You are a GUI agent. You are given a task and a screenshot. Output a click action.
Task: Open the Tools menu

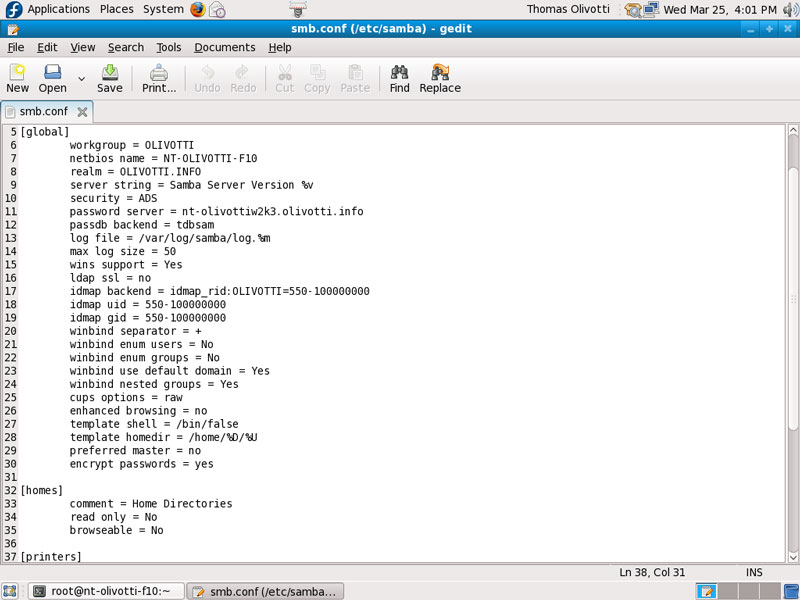point(168,47)
